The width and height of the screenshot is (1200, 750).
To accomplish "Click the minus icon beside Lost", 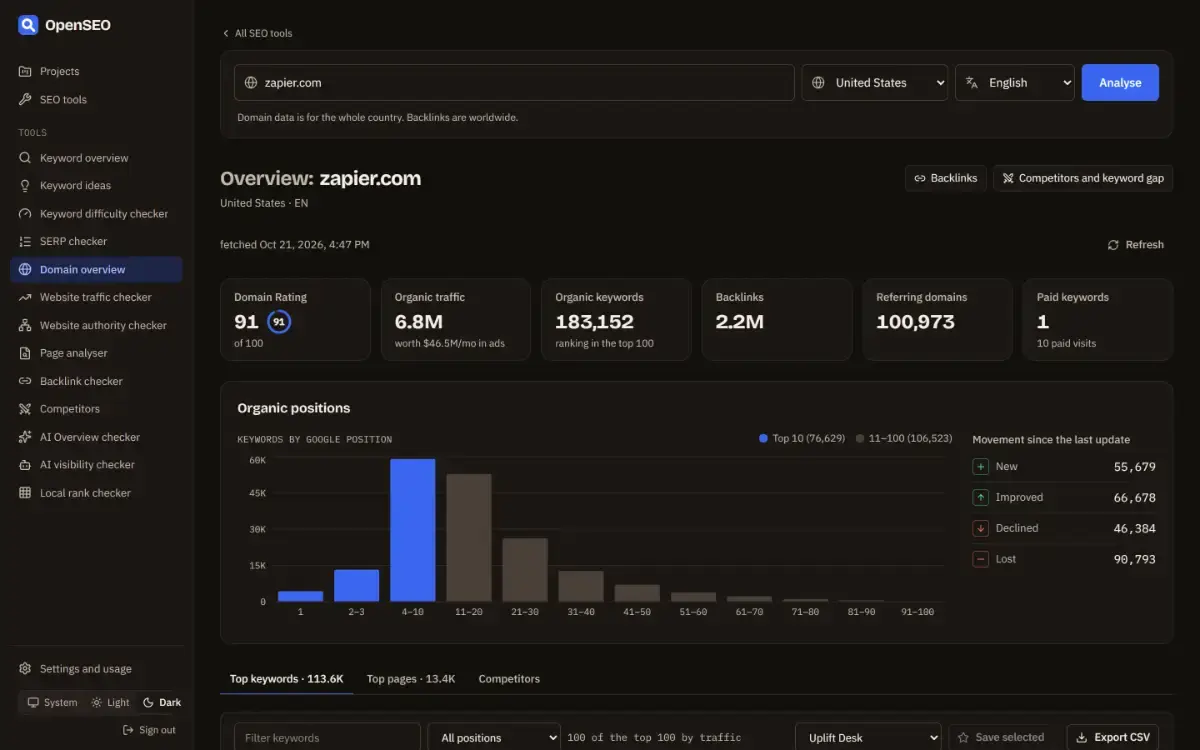I will tap(981, 559).
